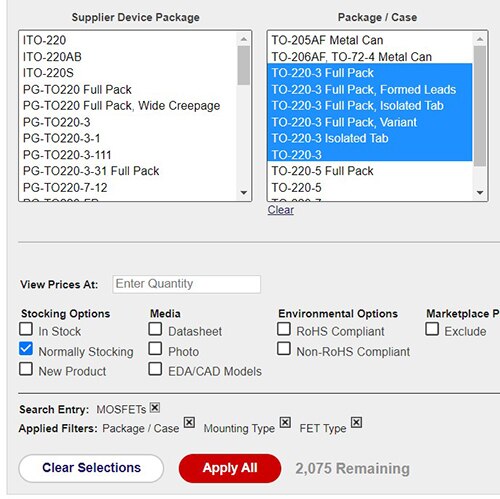
Task: Select TO-205AF Metal Can package
Action: coord(370,40)
